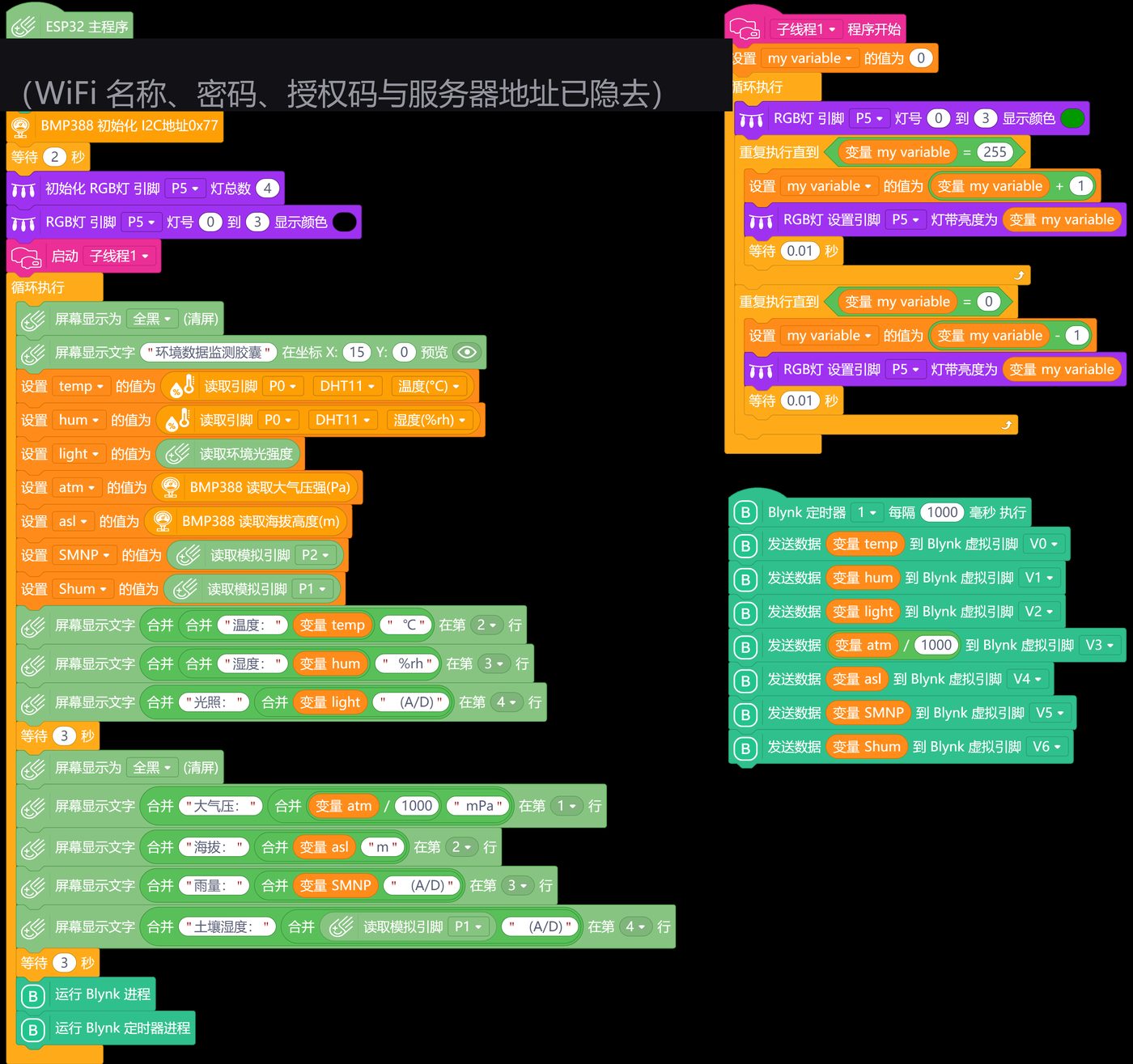Image resolution: width=1133 pixels, height=1064 pixels.
Task: Click the screen icon of the 光照 display block
Action: pyautogui.click(x=33, y=703)
